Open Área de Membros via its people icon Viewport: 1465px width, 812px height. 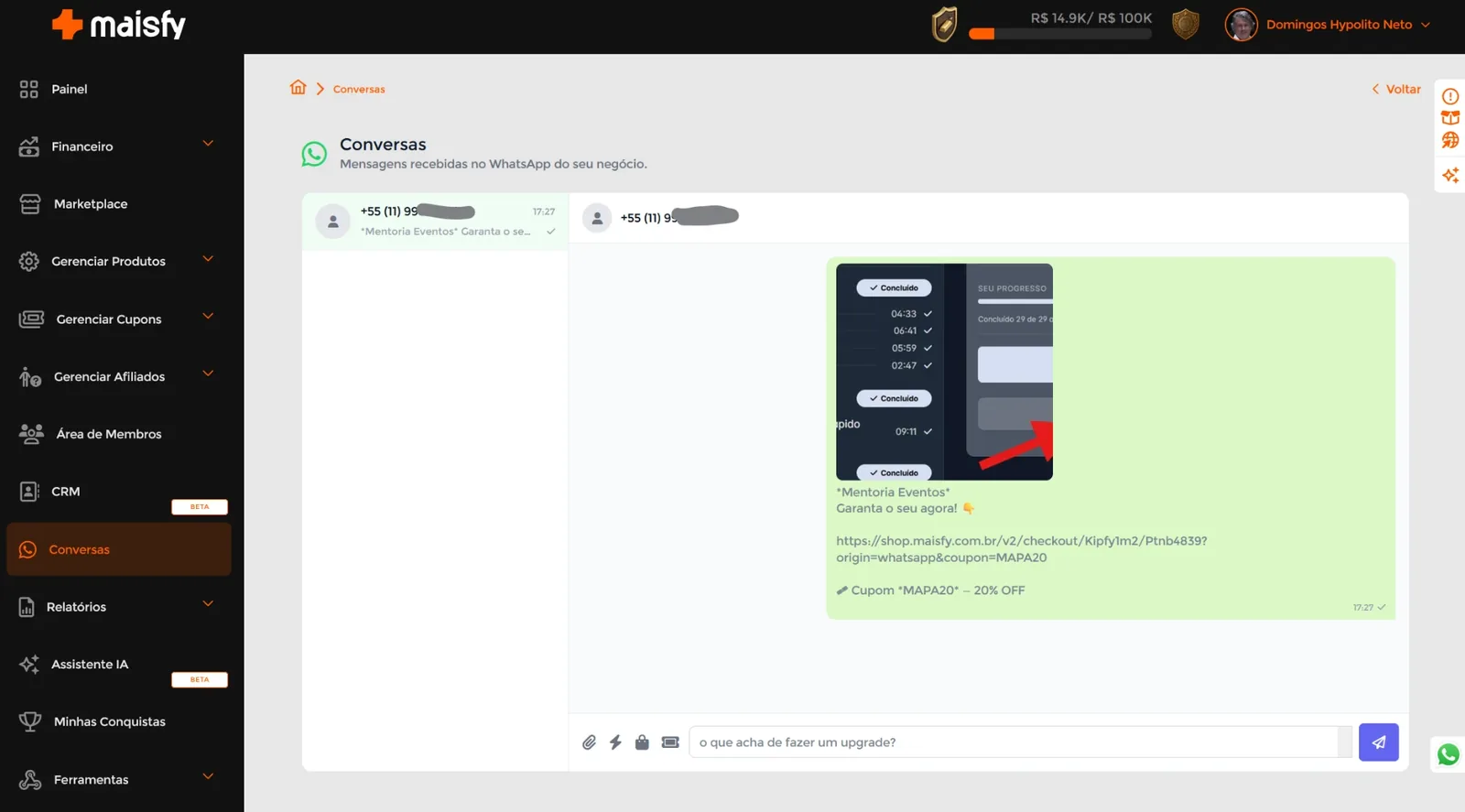31,434
